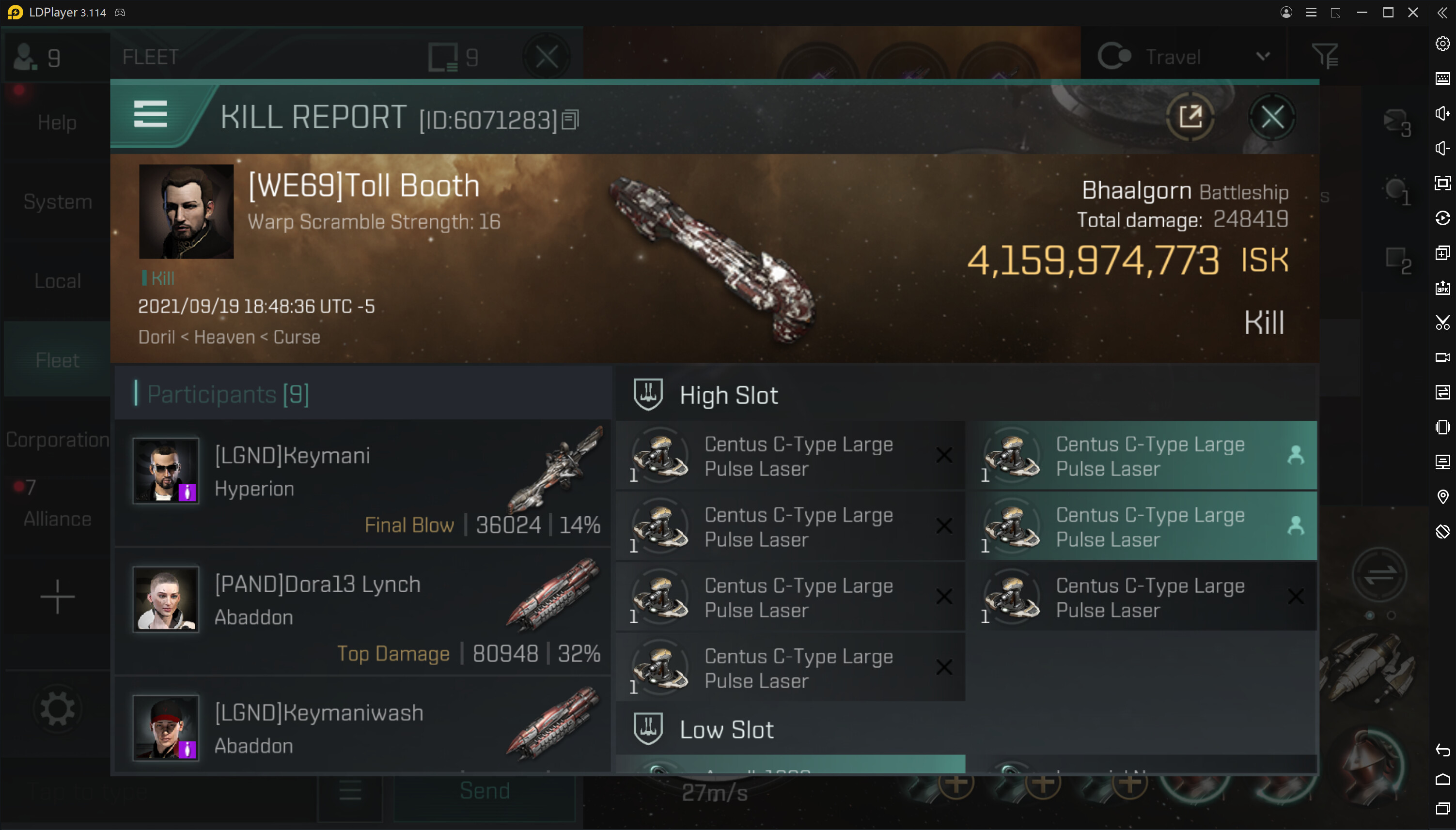Click the APK install icon in sidebar
This screenshot has width=1456, height=830.
pos(1442,288)
